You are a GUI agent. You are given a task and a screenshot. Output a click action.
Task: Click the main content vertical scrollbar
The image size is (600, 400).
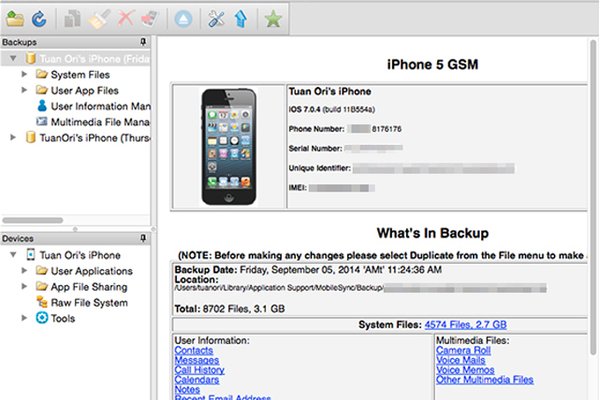pos(592,197)
